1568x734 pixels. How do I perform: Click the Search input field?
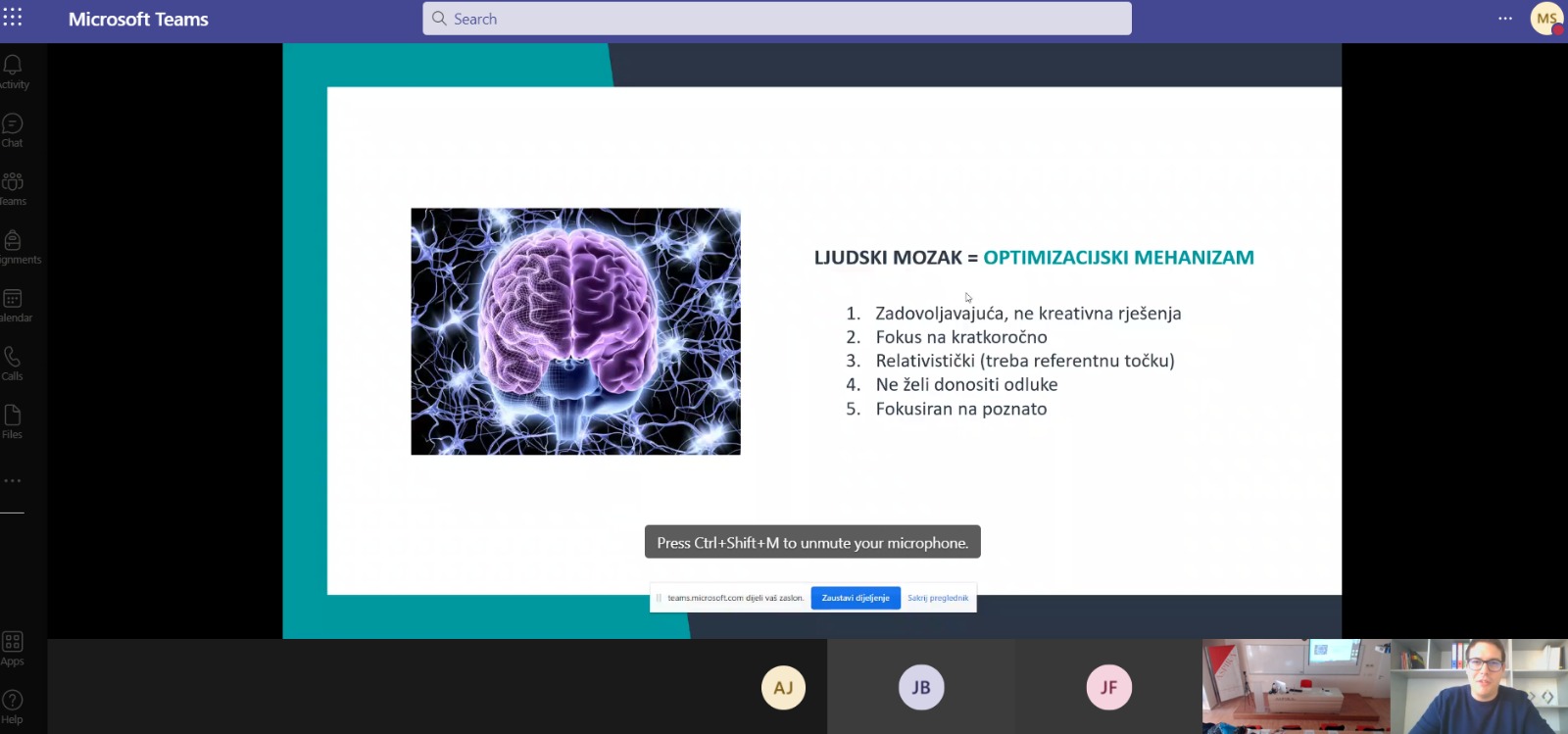[x=777, y=19]
